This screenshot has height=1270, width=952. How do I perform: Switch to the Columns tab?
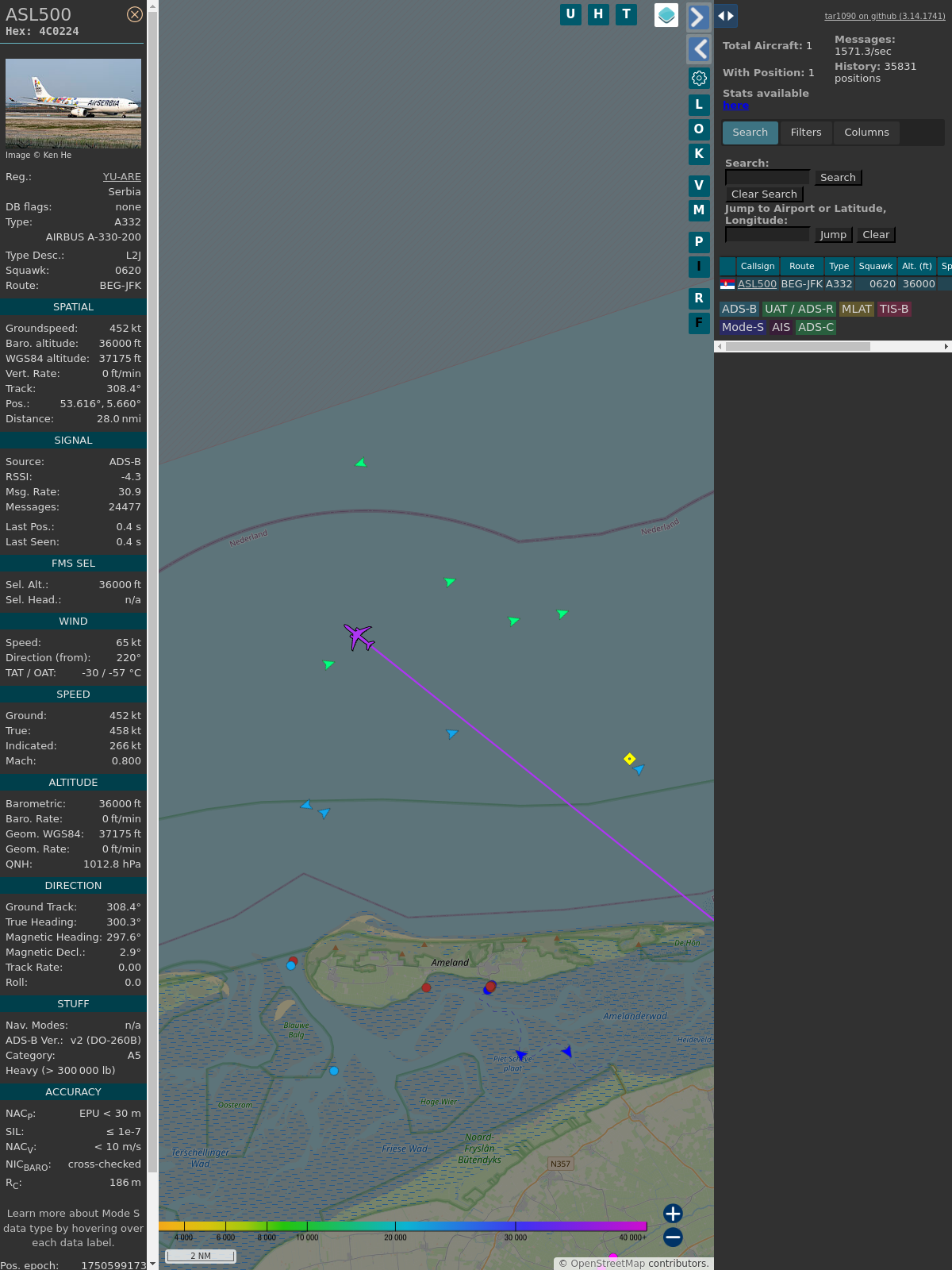tap(866, 133)
